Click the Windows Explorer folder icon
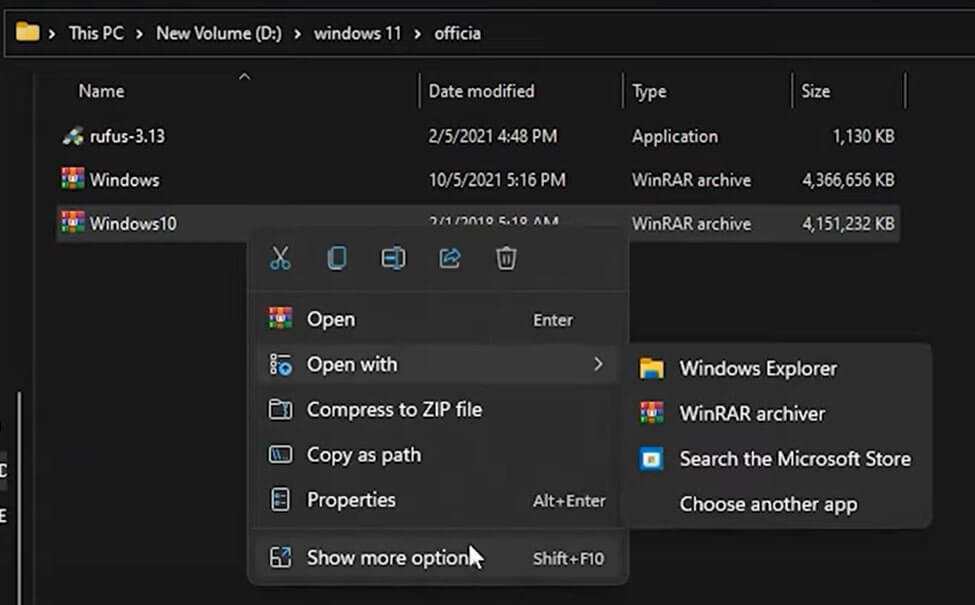This screenshot has height=605, width=975. tap(652, 368)
